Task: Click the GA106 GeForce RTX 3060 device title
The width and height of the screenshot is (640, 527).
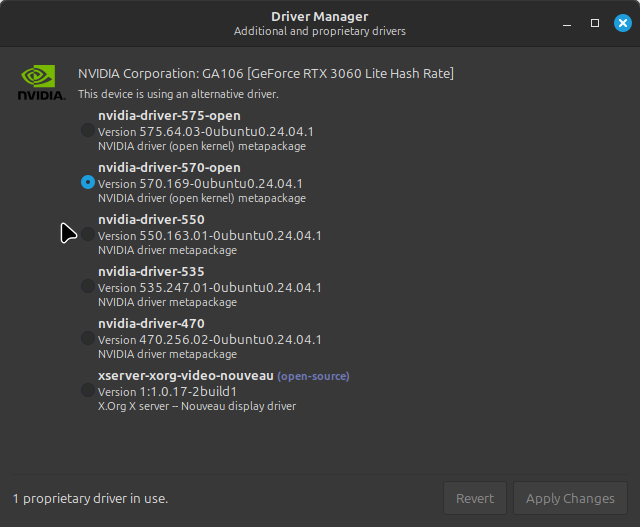Action: point(266,74)
